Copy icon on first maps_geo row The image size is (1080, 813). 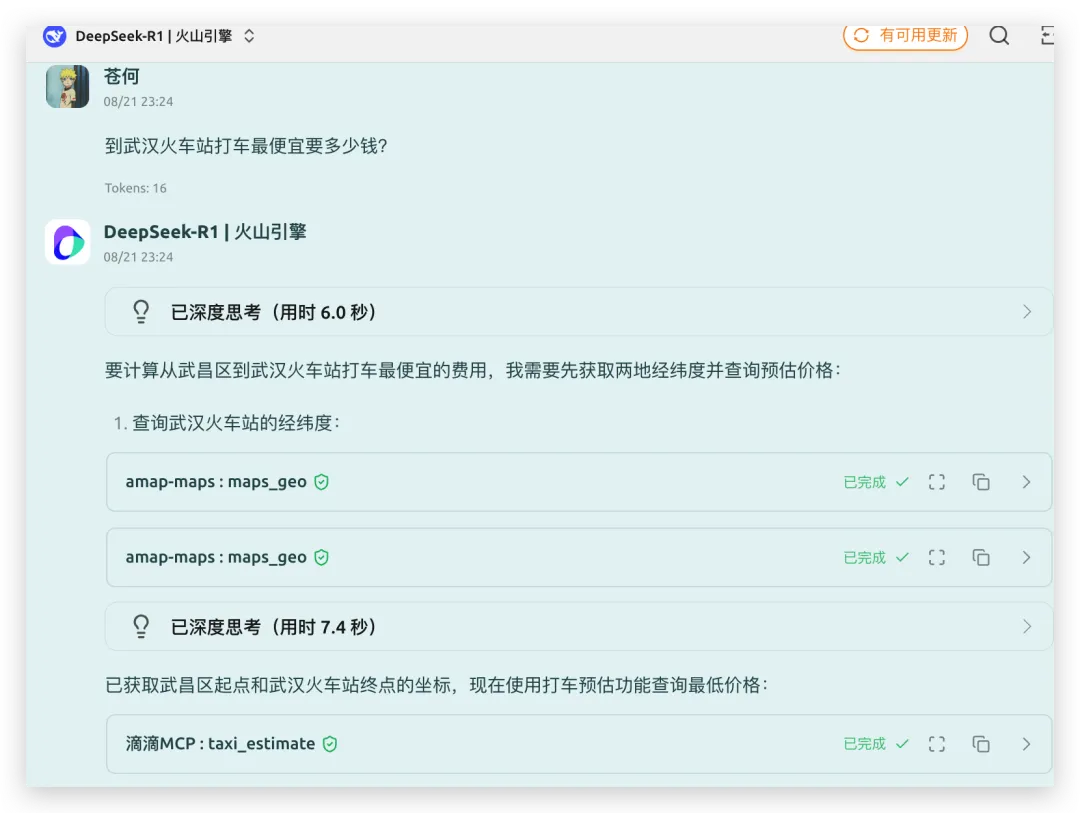(x=981, y=482)
